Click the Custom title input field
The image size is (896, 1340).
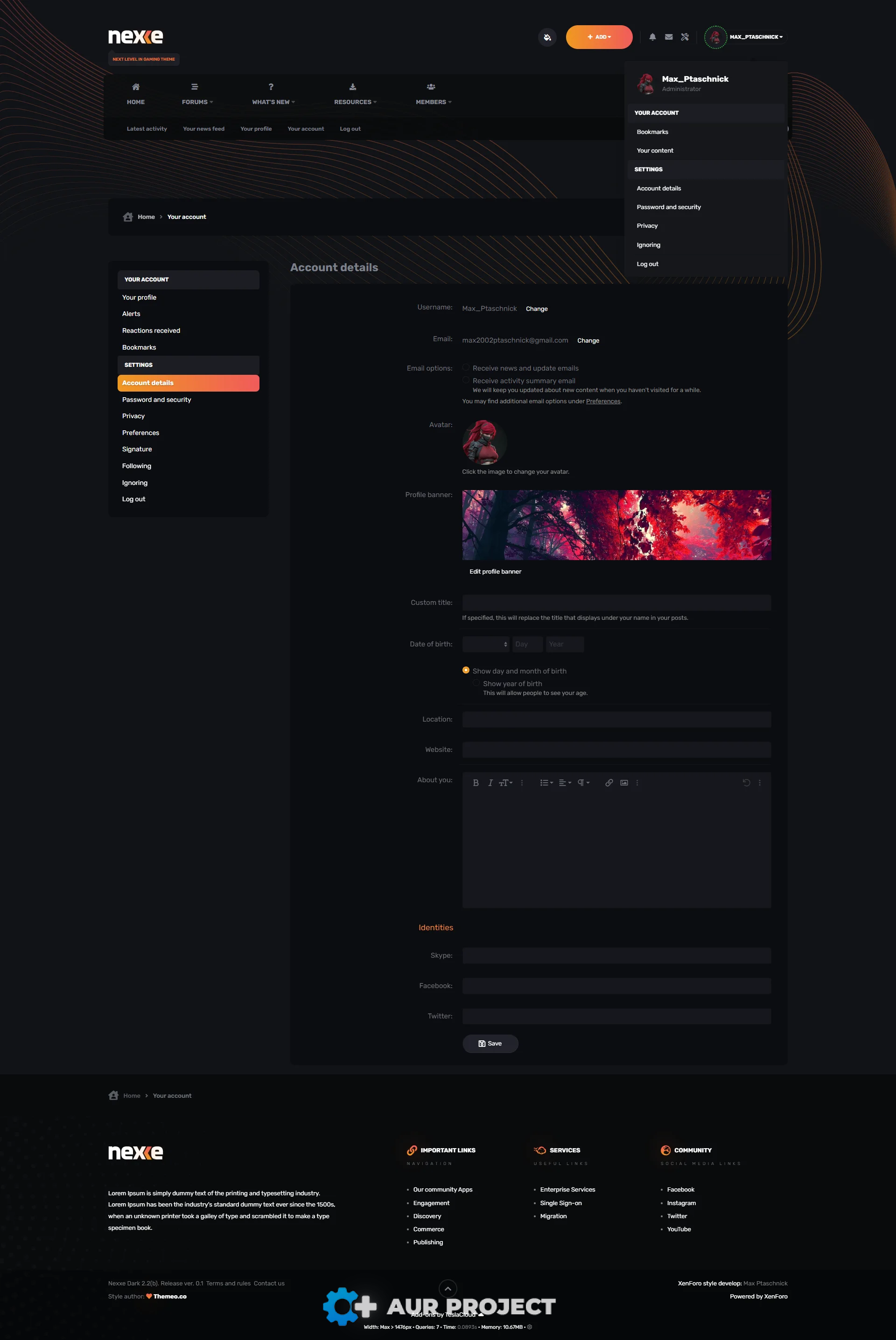click(616, 602)
